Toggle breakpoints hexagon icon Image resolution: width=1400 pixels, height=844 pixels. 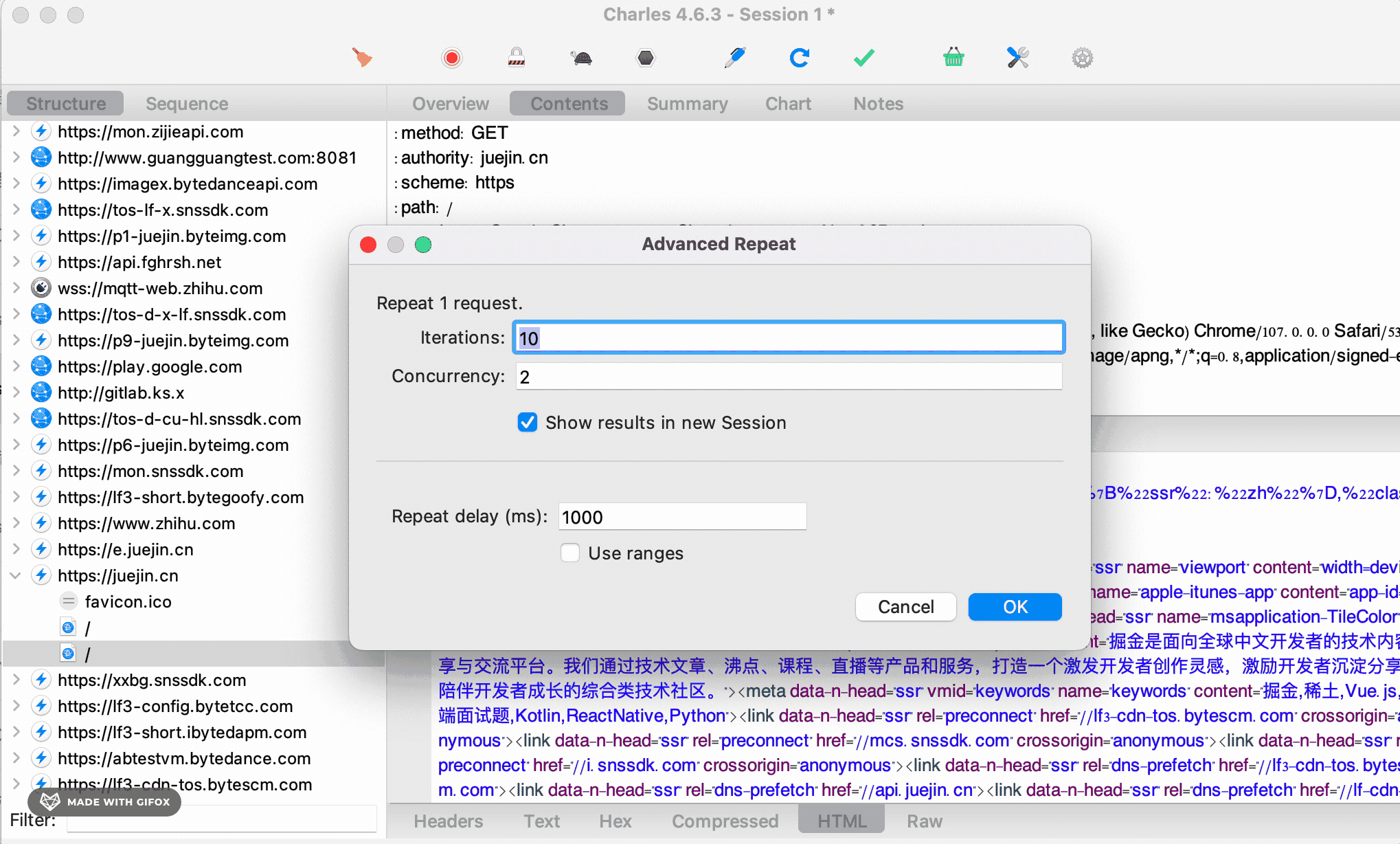click(645, 58)
